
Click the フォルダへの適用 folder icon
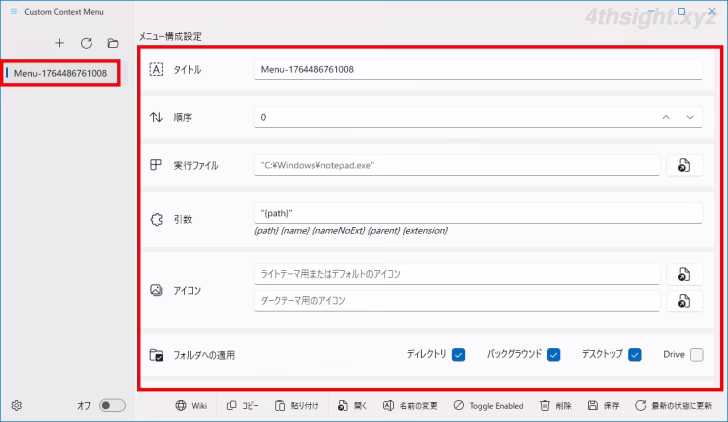[x=156, y=355]
